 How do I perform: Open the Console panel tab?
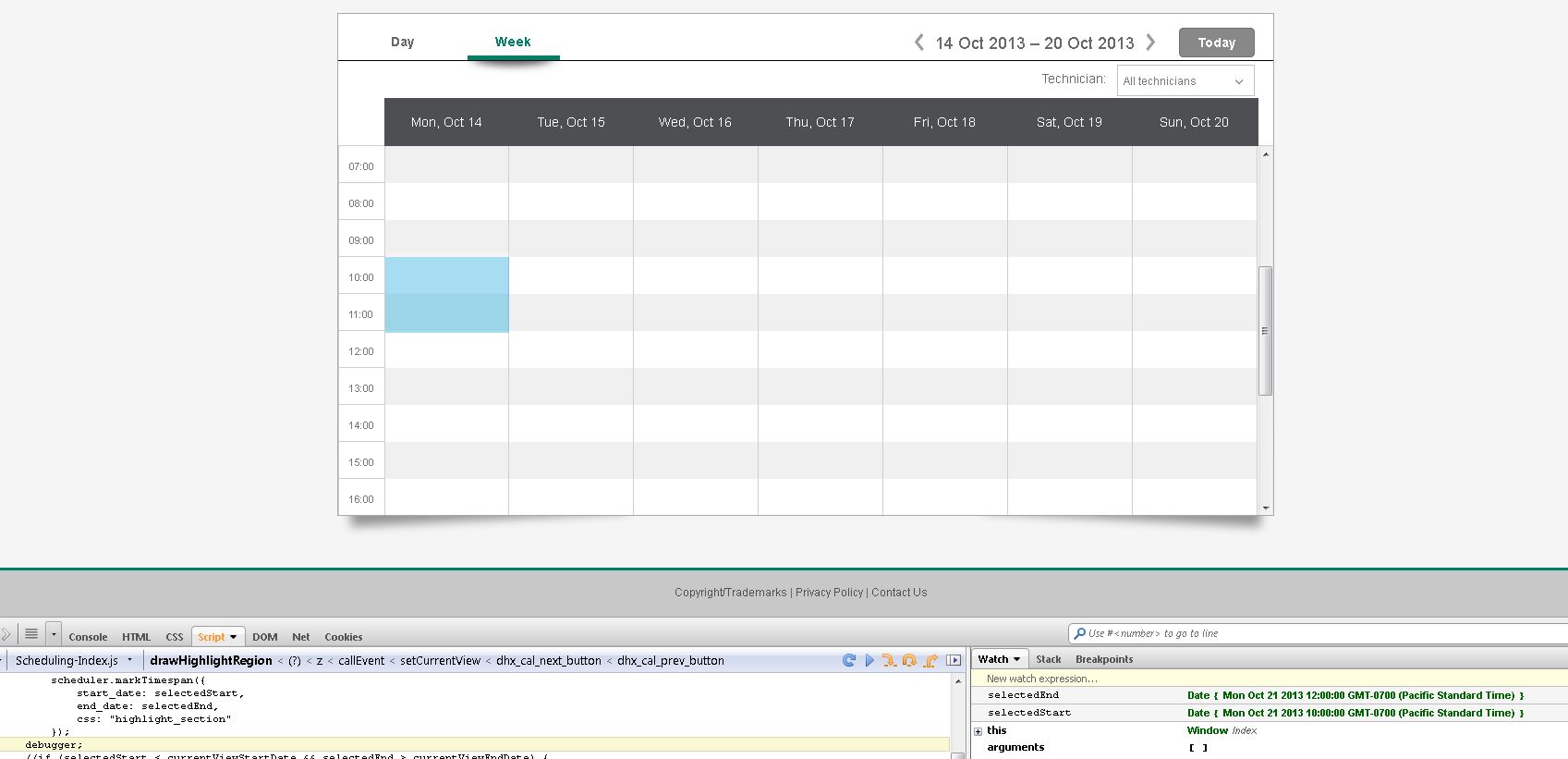point(88,637)
